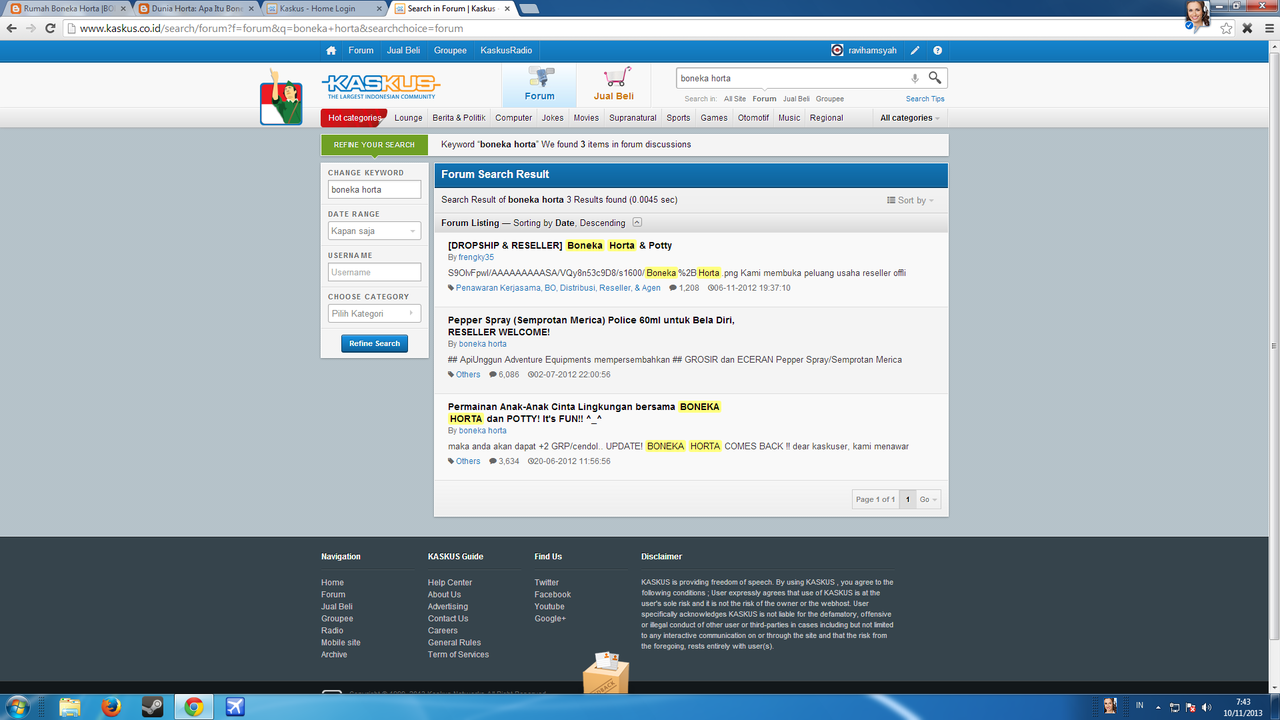This screenshot has height=720, width=1280.
Task: Launch Windows Explorer from the taskbar
Action: coord(70,707)
